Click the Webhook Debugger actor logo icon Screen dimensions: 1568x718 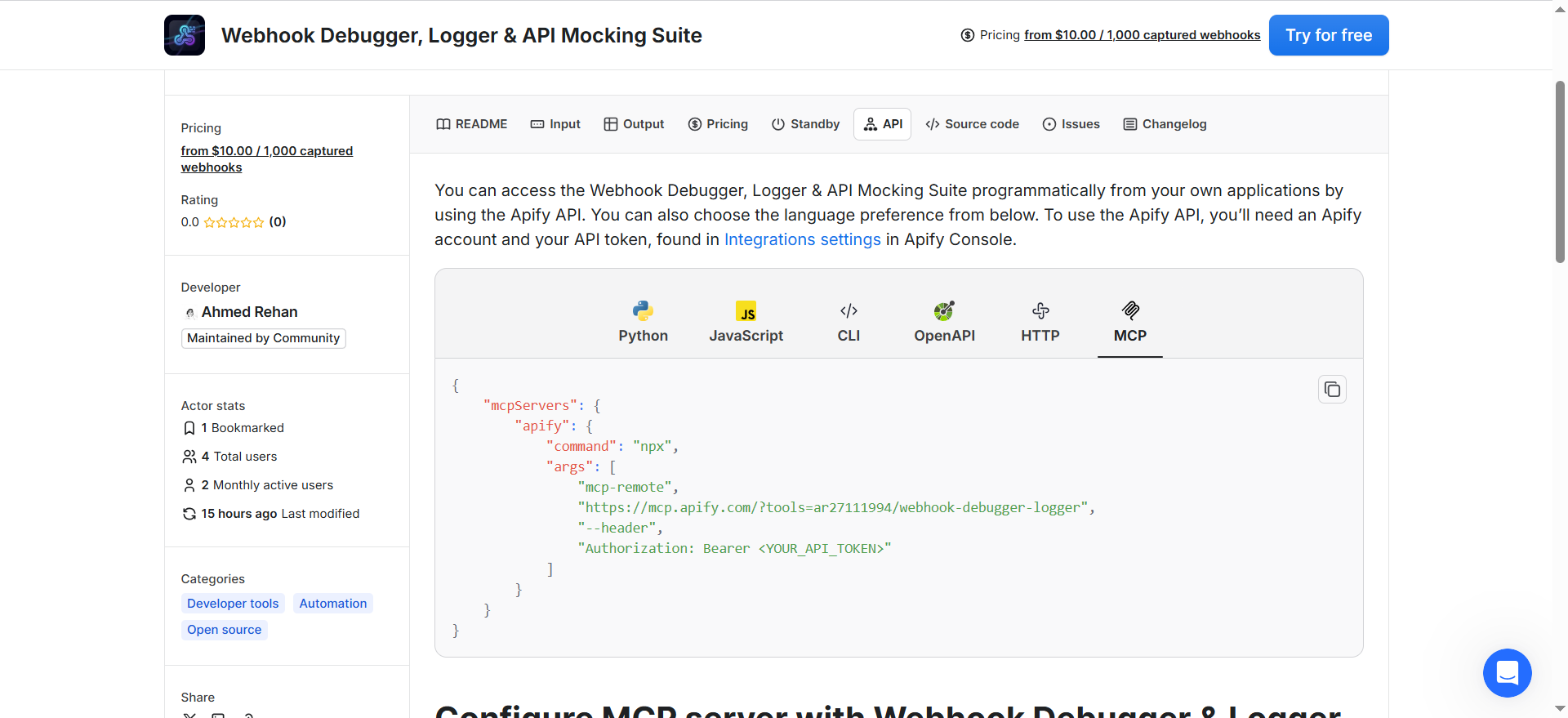point(185,35)
